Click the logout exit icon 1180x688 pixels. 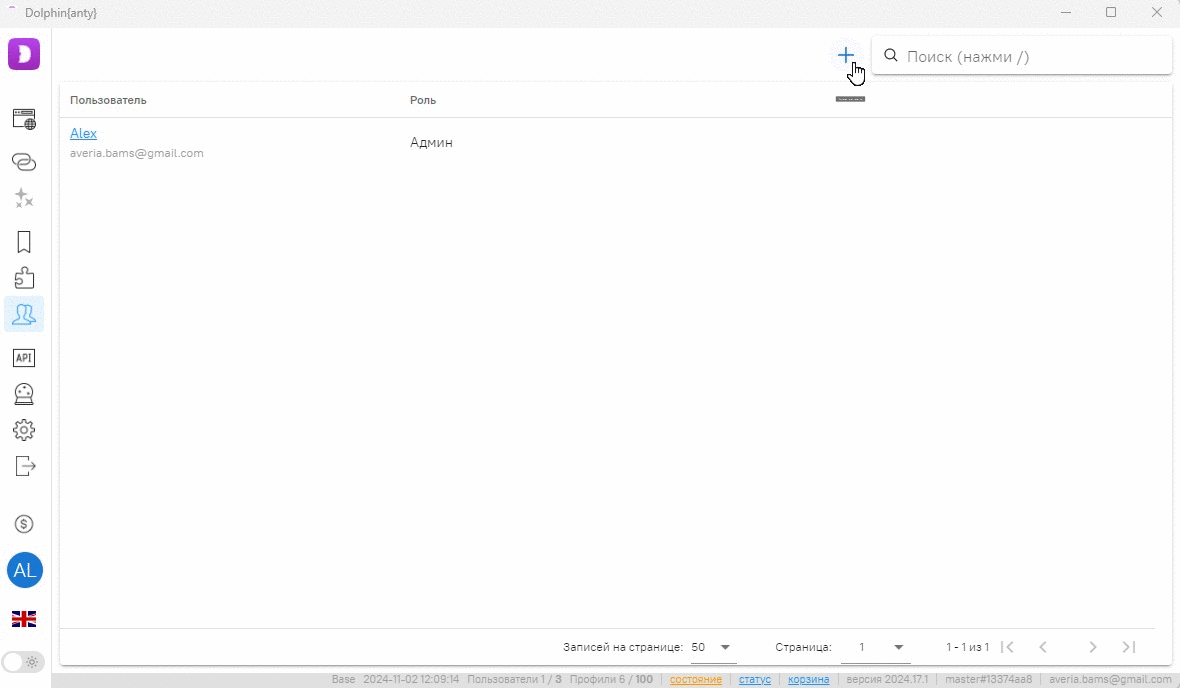[x=24, y=466]
